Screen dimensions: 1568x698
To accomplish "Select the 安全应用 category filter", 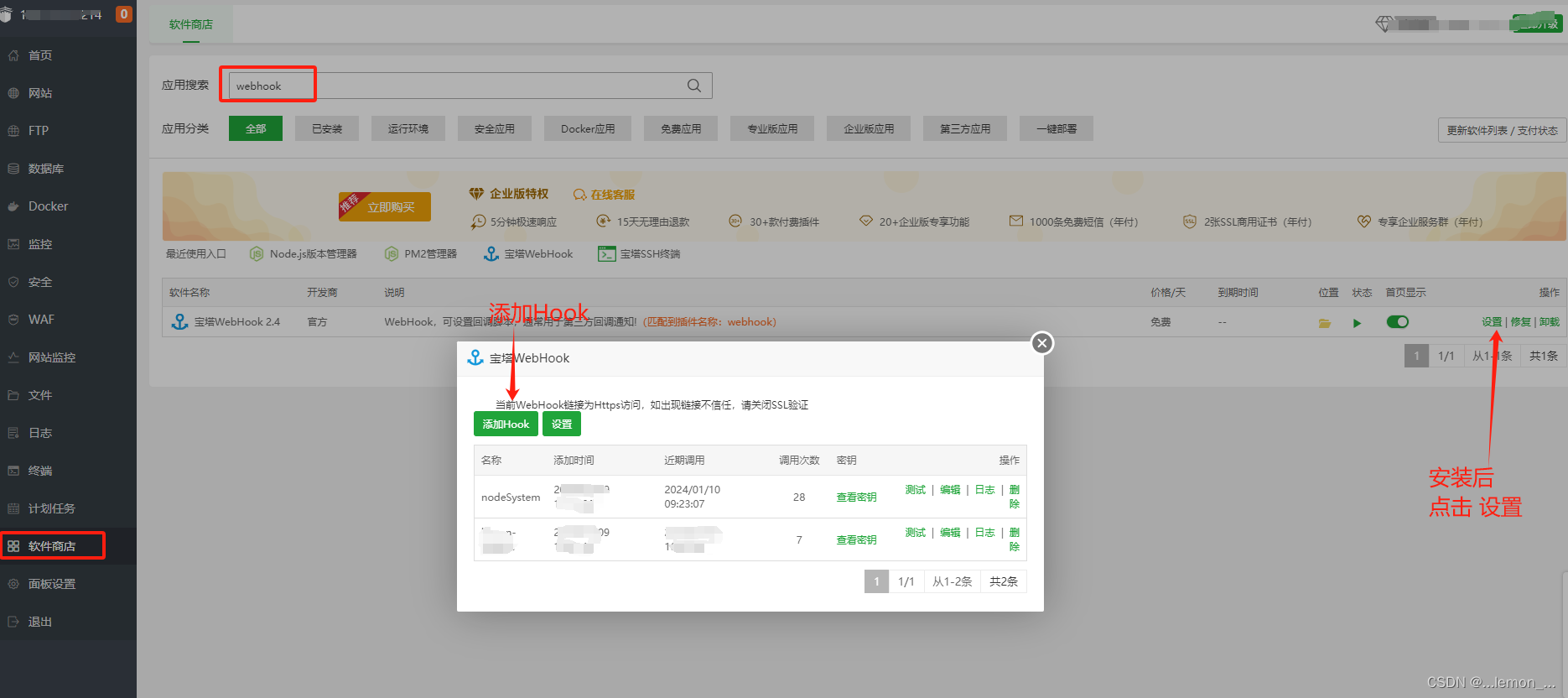I will 495,128.
